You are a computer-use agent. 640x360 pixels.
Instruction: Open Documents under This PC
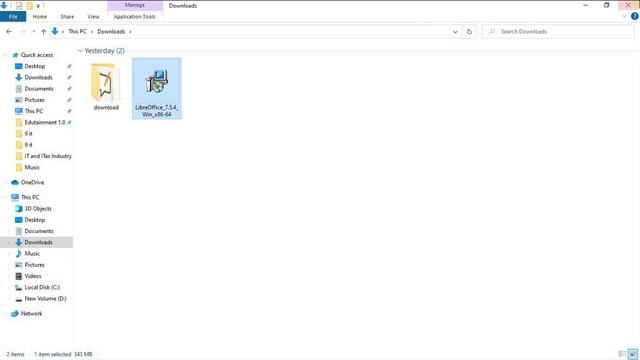tap(38, 231)
